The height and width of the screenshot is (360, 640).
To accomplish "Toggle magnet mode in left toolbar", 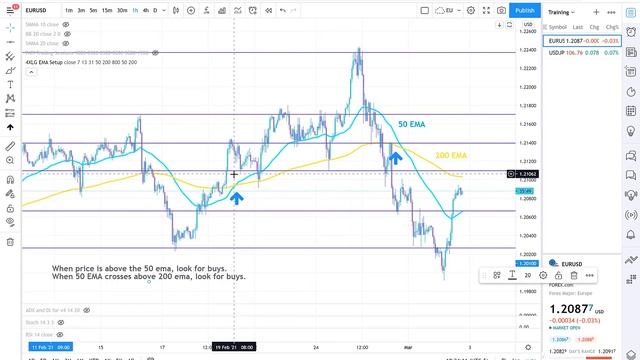I will [10, 180].
